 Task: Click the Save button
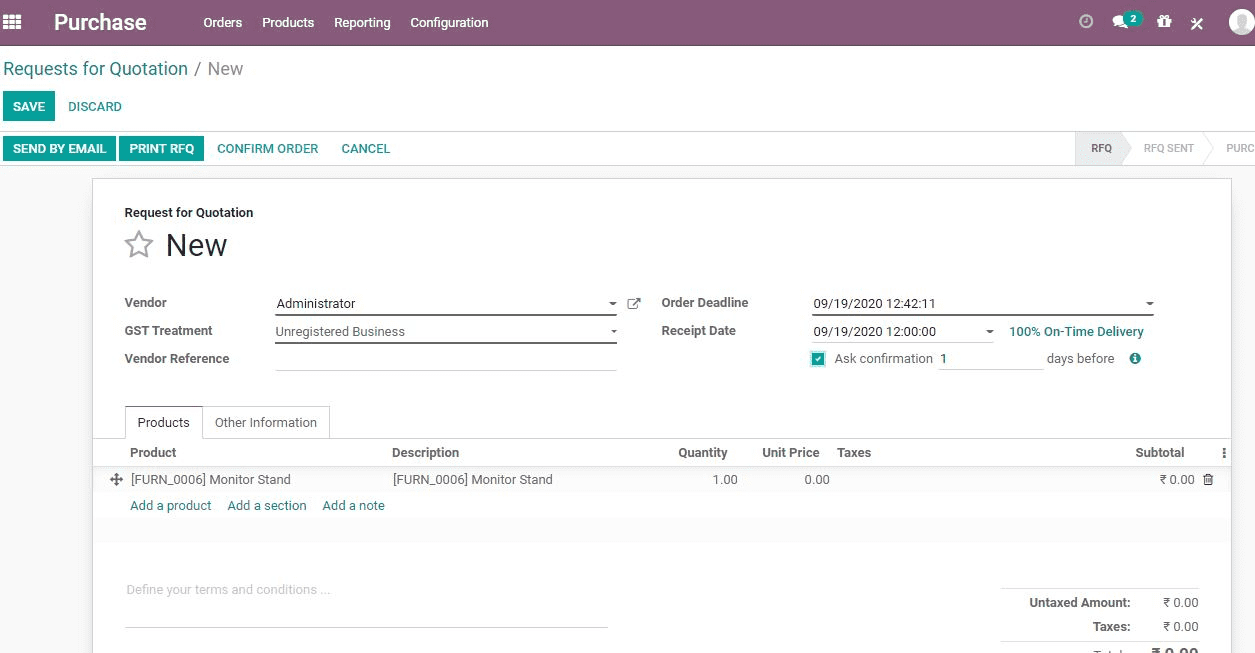(29, 106)
